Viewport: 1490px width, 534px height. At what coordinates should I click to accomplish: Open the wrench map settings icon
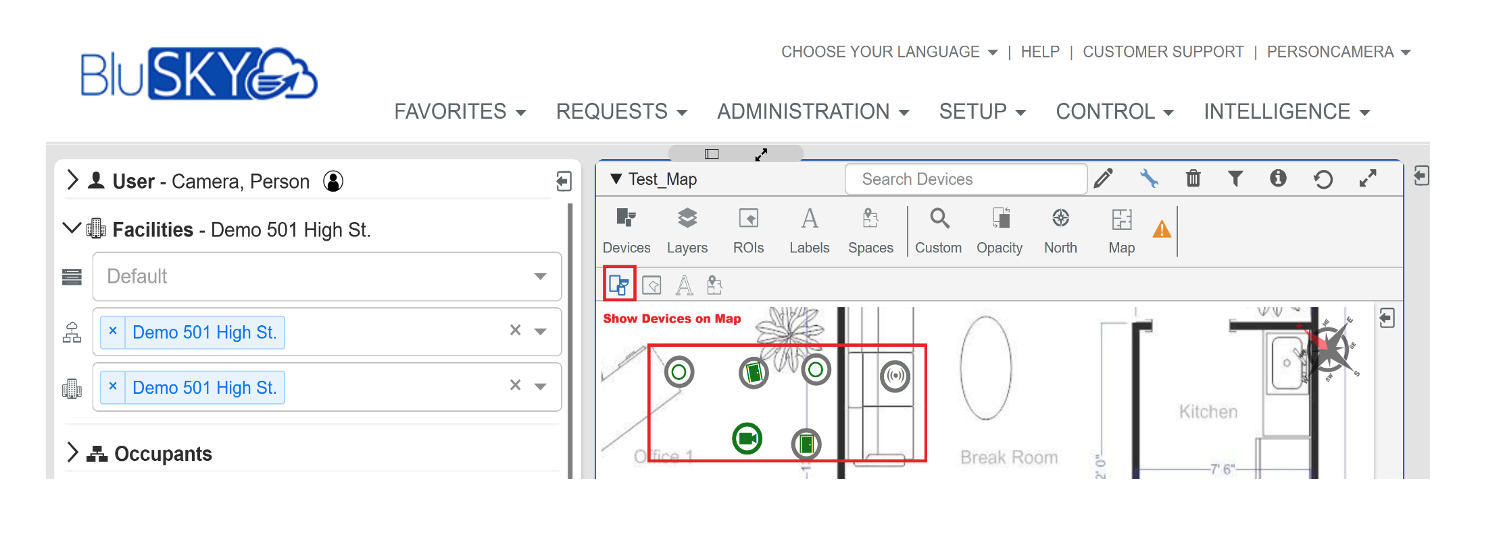(1149, 179)
